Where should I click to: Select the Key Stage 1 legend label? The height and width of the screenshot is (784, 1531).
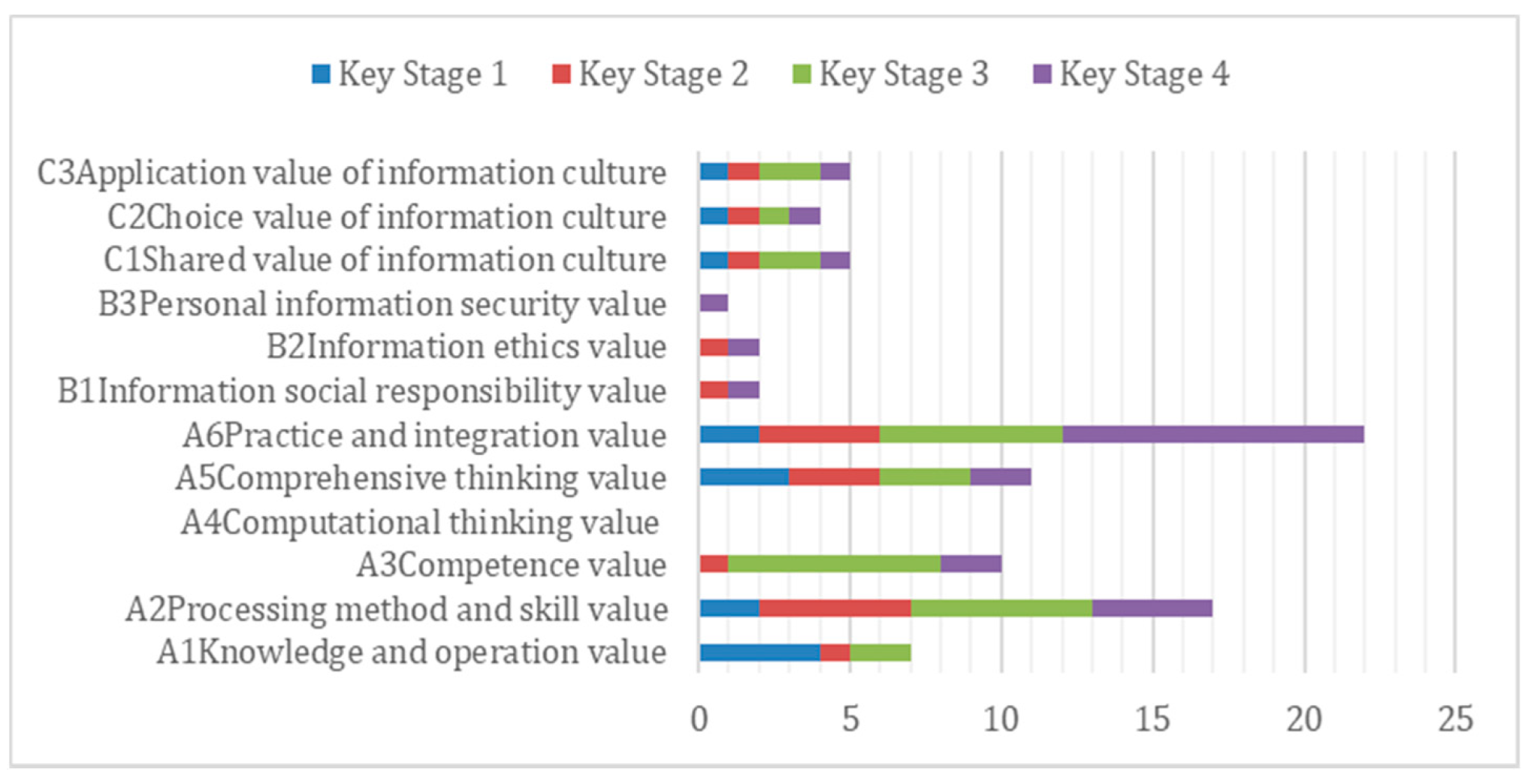pos(423,74)
